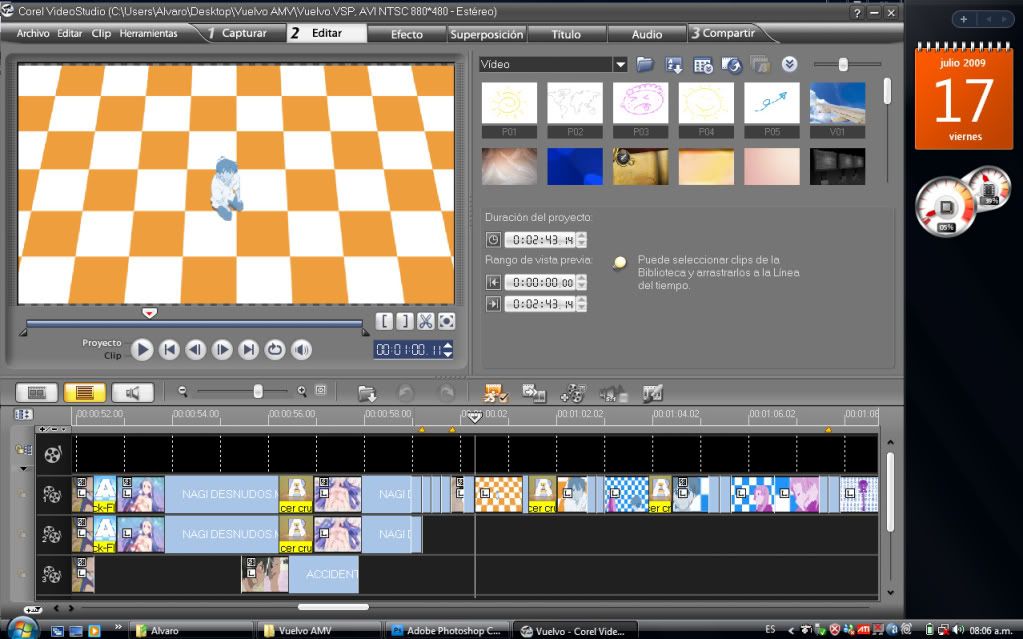Click the greyed surround sound mixer icon
This screenshot has height=639, width=1023.
pyautogui.click(x=613, y=393)
